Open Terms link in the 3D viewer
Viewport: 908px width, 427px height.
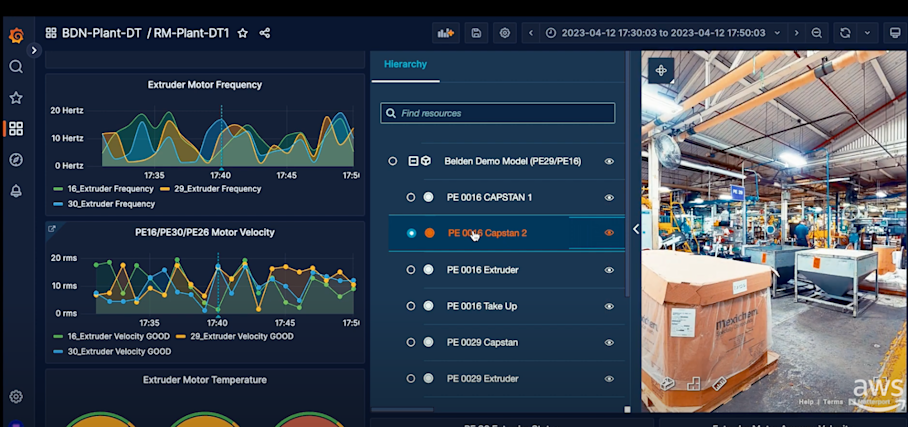pos(833,402)
